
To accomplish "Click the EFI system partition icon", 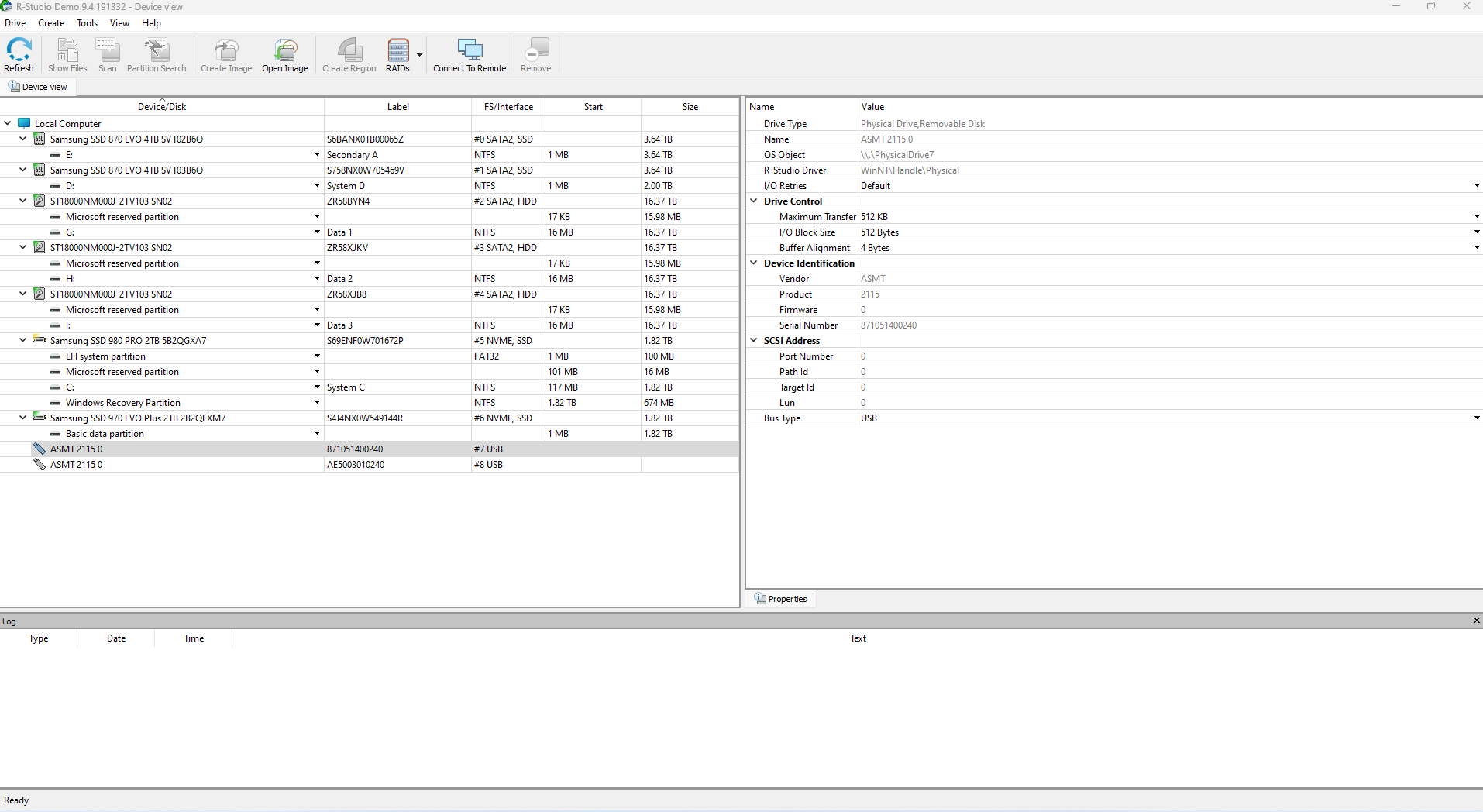I will [x=55, y=356].
